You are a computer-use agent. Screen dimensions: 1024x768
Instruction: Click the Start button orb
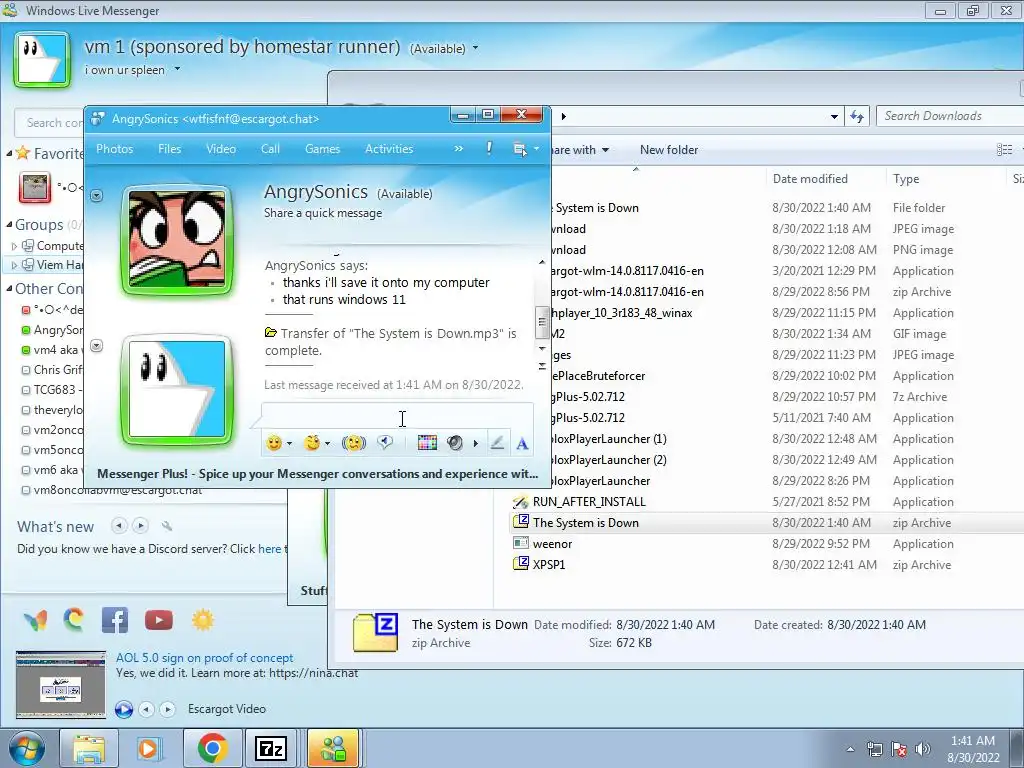(x=27, y=749)
